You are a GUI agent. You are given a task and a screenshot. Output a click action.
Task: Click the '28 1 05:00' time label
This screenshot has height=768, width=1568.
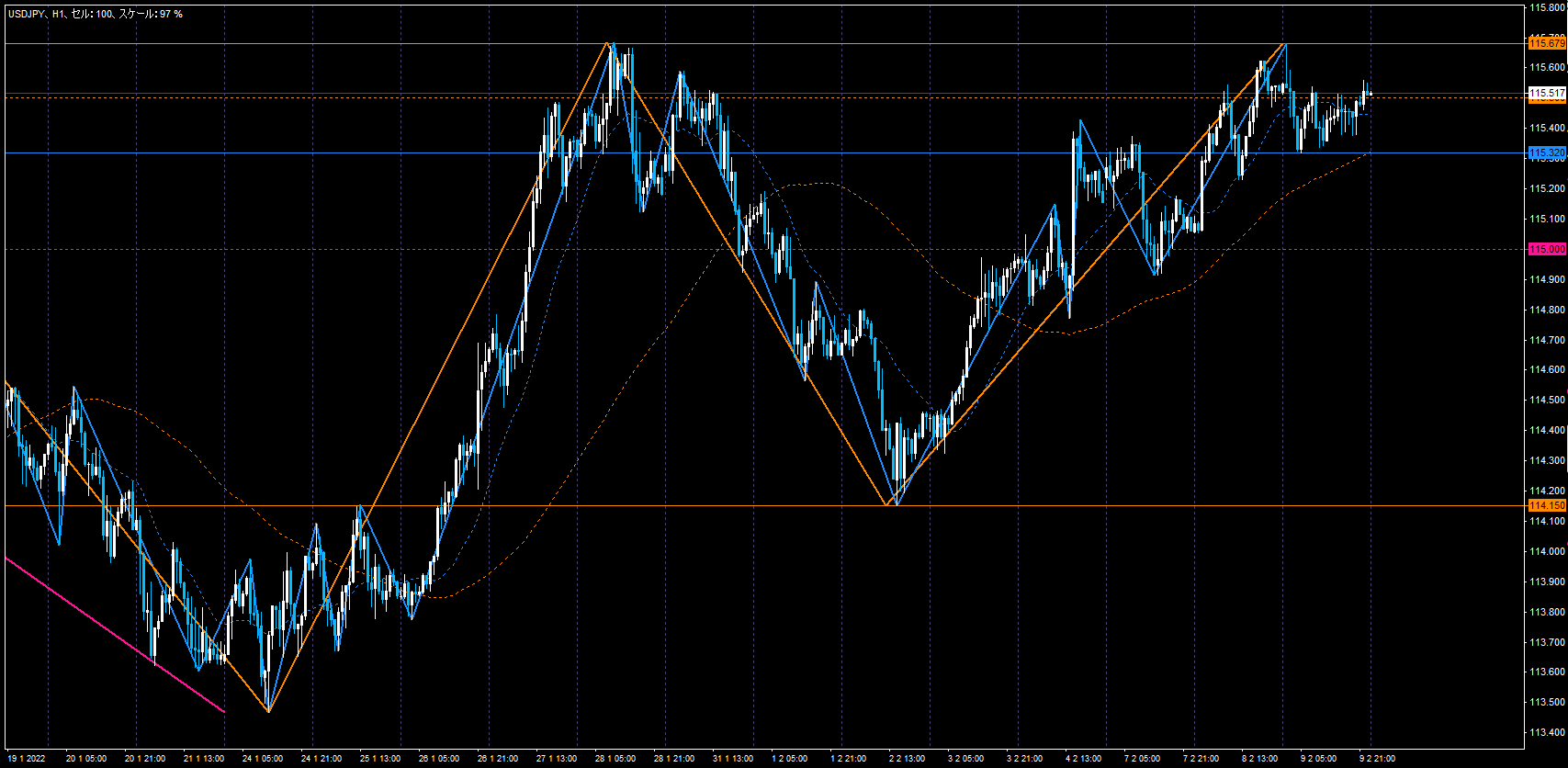[x=615, y=759]
